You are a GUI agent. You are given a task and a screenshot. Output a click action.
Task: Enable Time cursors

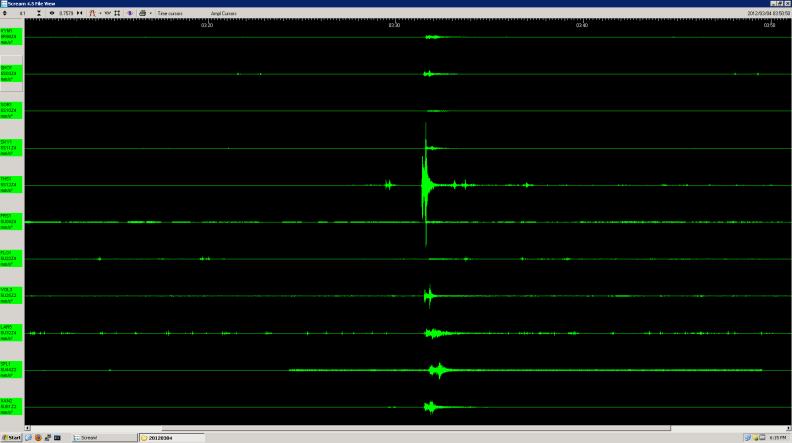(170, 13)
